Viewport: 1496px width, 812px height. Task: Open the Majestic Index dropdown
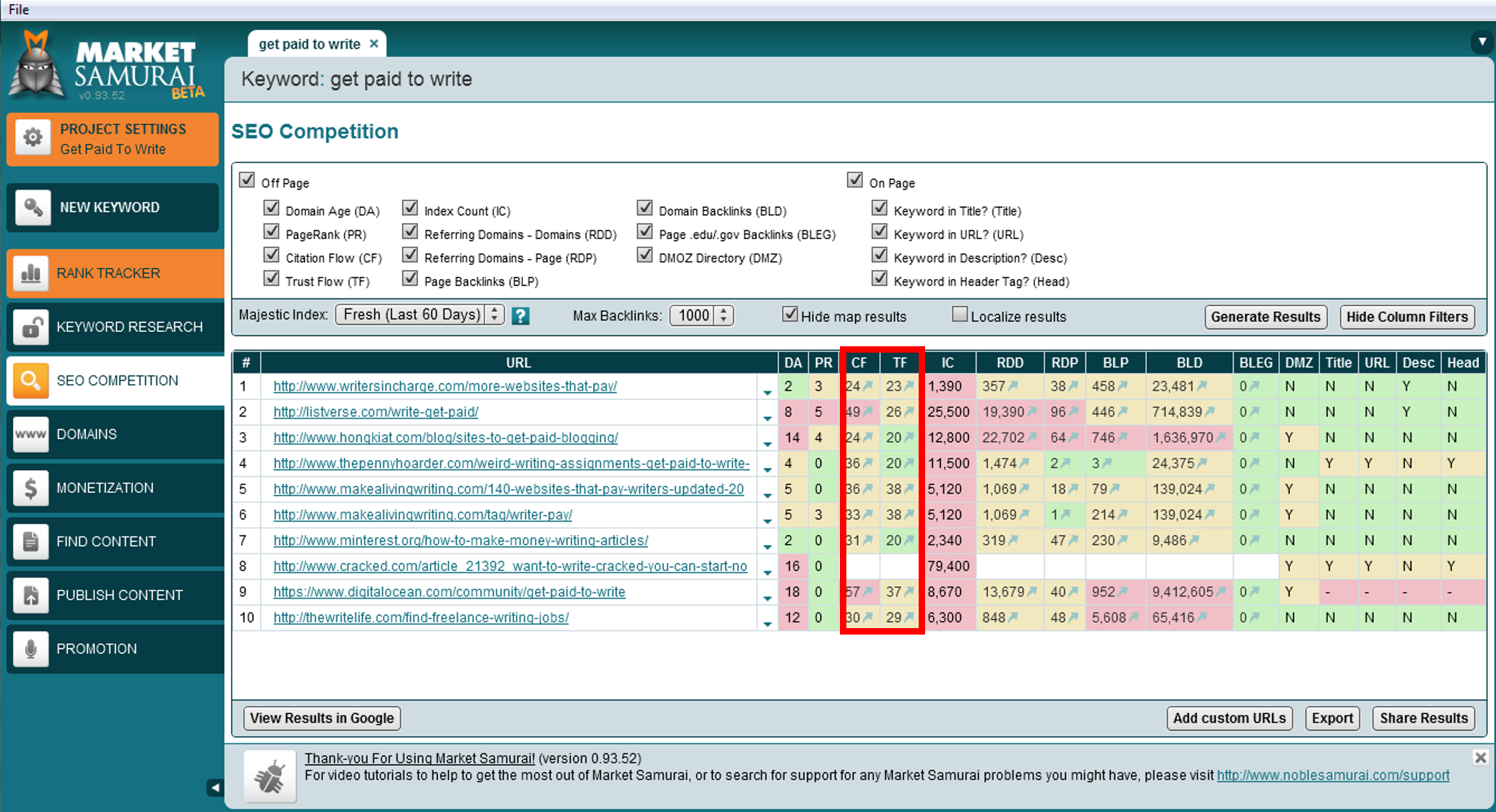click(x=420, y=315)
